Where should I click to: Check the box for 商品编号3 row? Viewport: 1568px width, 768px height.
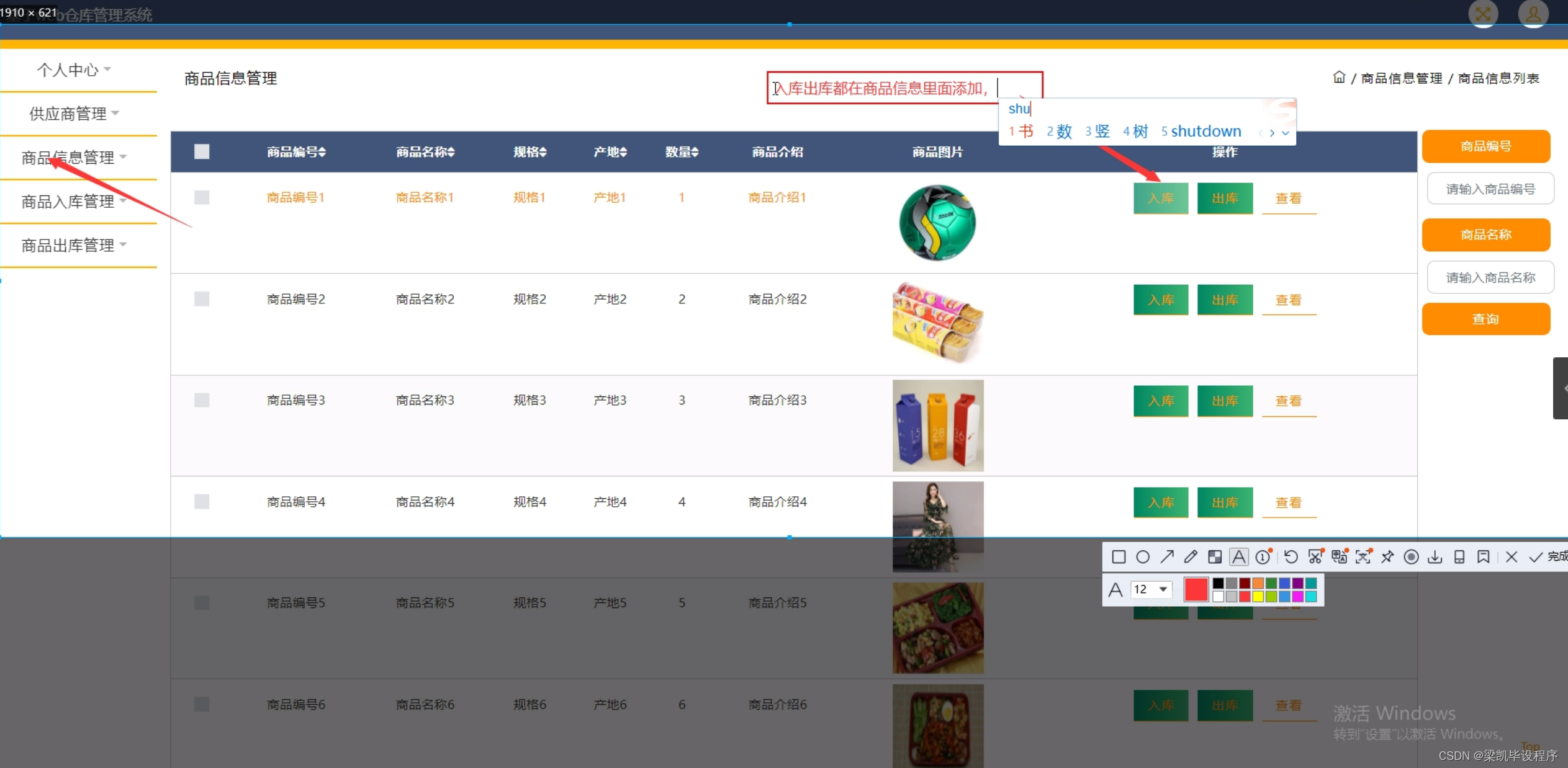pos(202,400)
